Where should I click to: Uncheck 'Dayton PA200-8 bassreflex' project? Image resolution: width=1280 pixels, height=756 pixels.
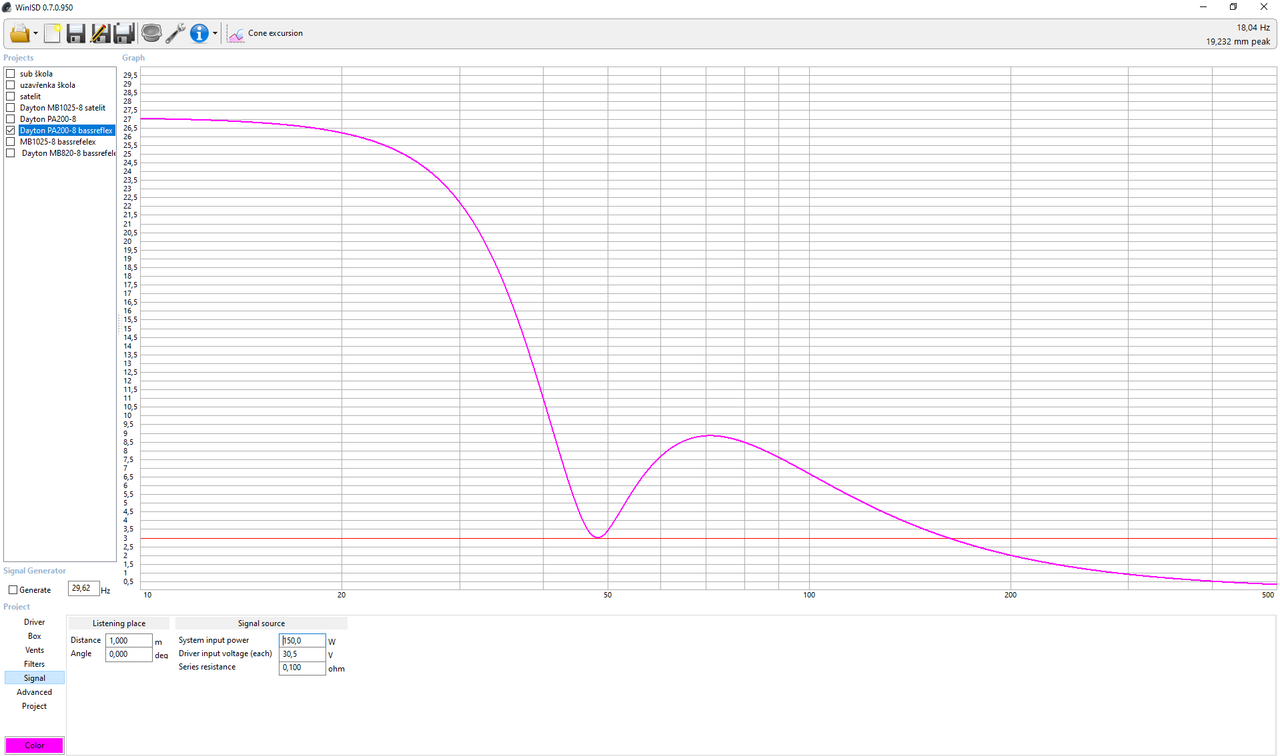11,130
